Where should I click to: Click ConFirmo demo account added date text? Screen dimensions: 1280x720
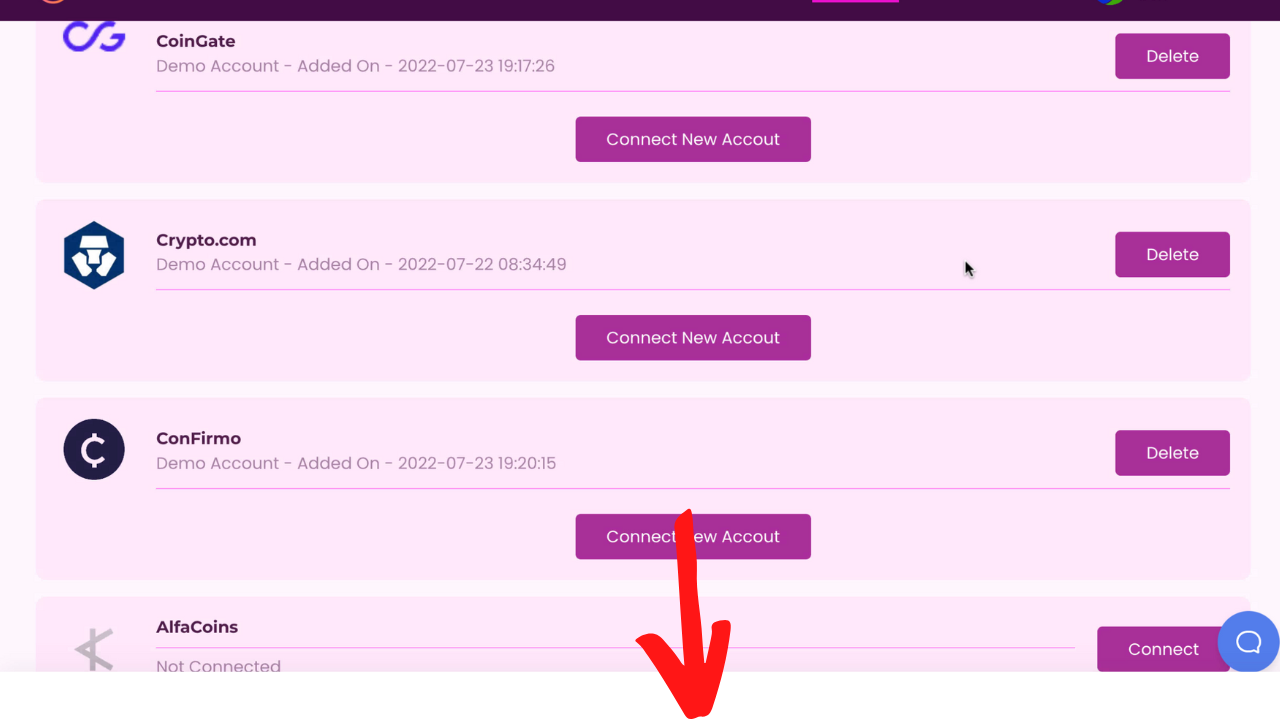tap(356, 463)
